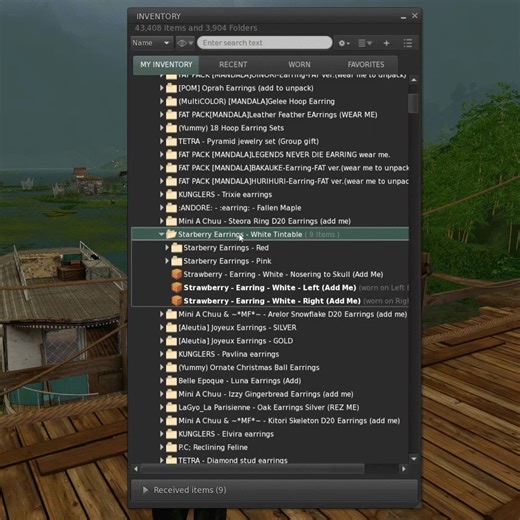
Task: Click Mini A Chuu Steora Ring folder icon
Action: [x=171, y=221]
